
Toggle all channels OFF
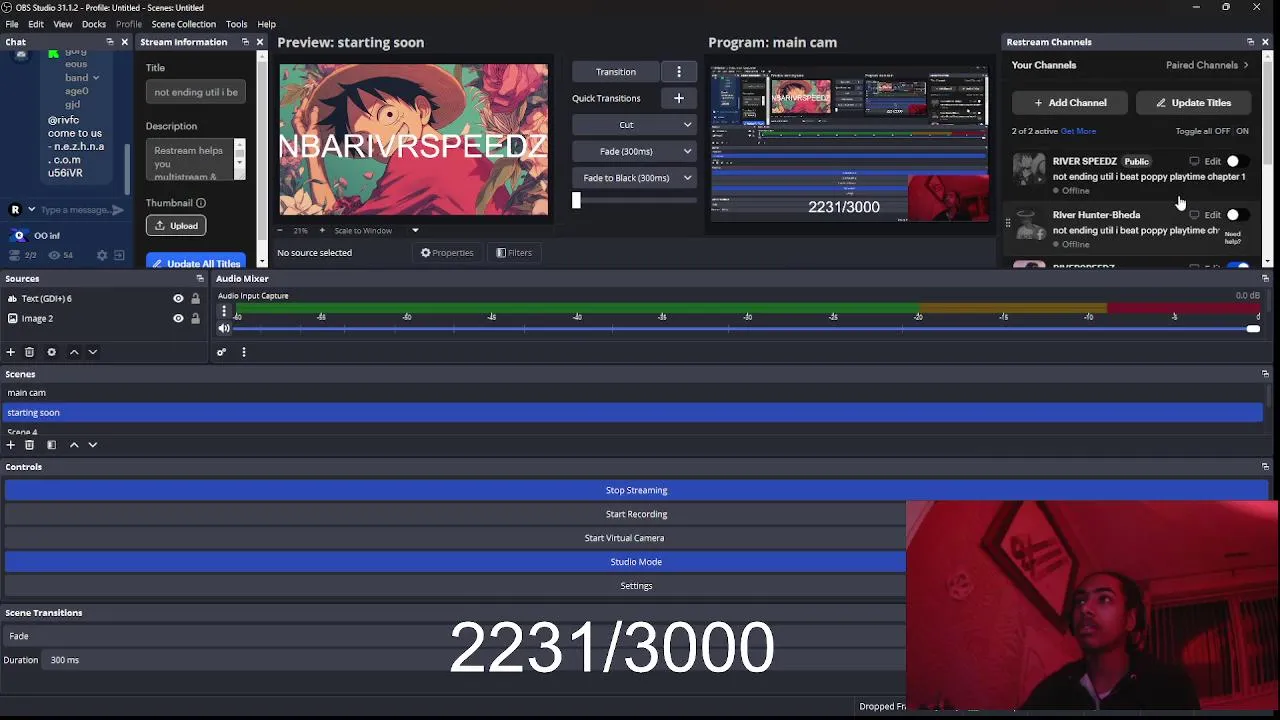point(1220,131)
